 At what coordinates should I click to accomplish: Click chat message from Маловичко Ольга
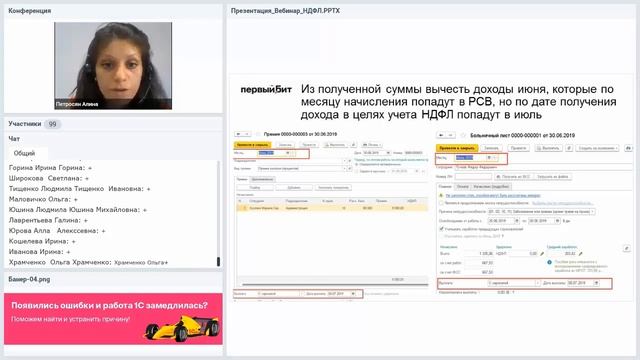[x=43, y=199]
